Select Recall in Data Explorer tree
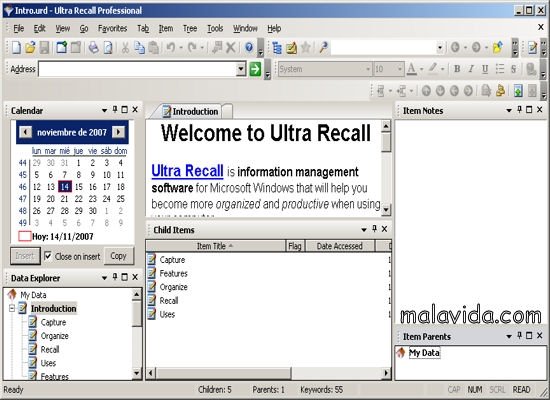Screen dimensions: 550x400 (x=50, y=349)
